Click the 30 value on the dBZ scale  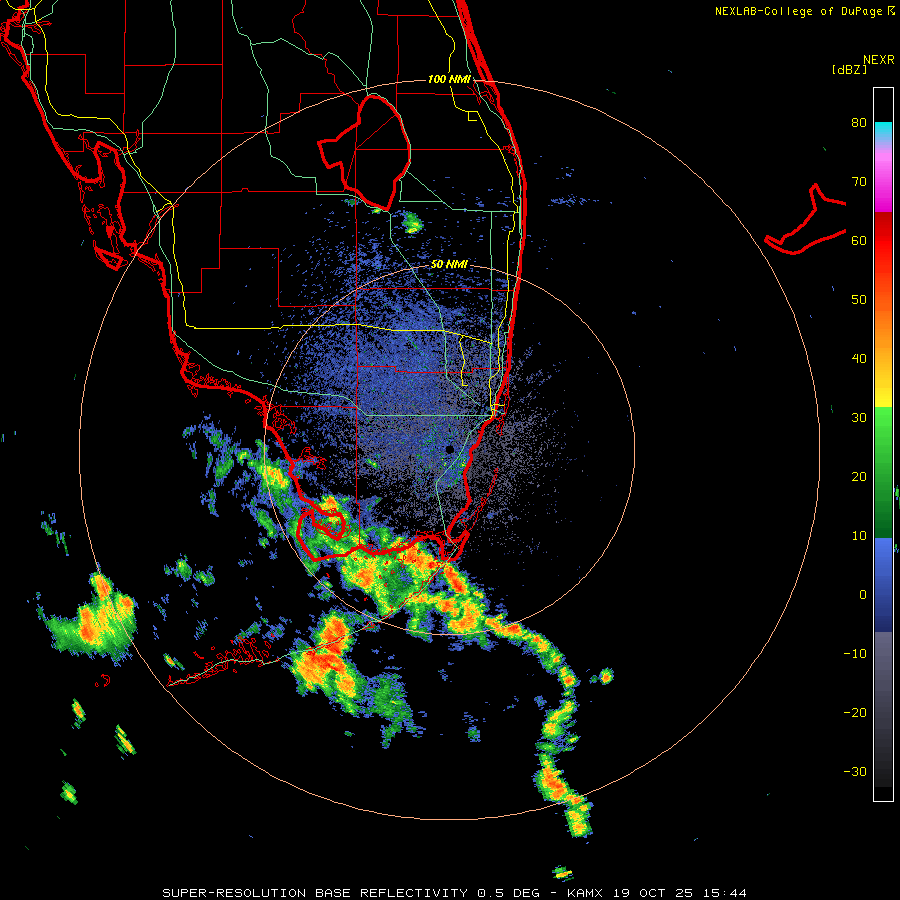pyautogui.click(x=859, y=418)
